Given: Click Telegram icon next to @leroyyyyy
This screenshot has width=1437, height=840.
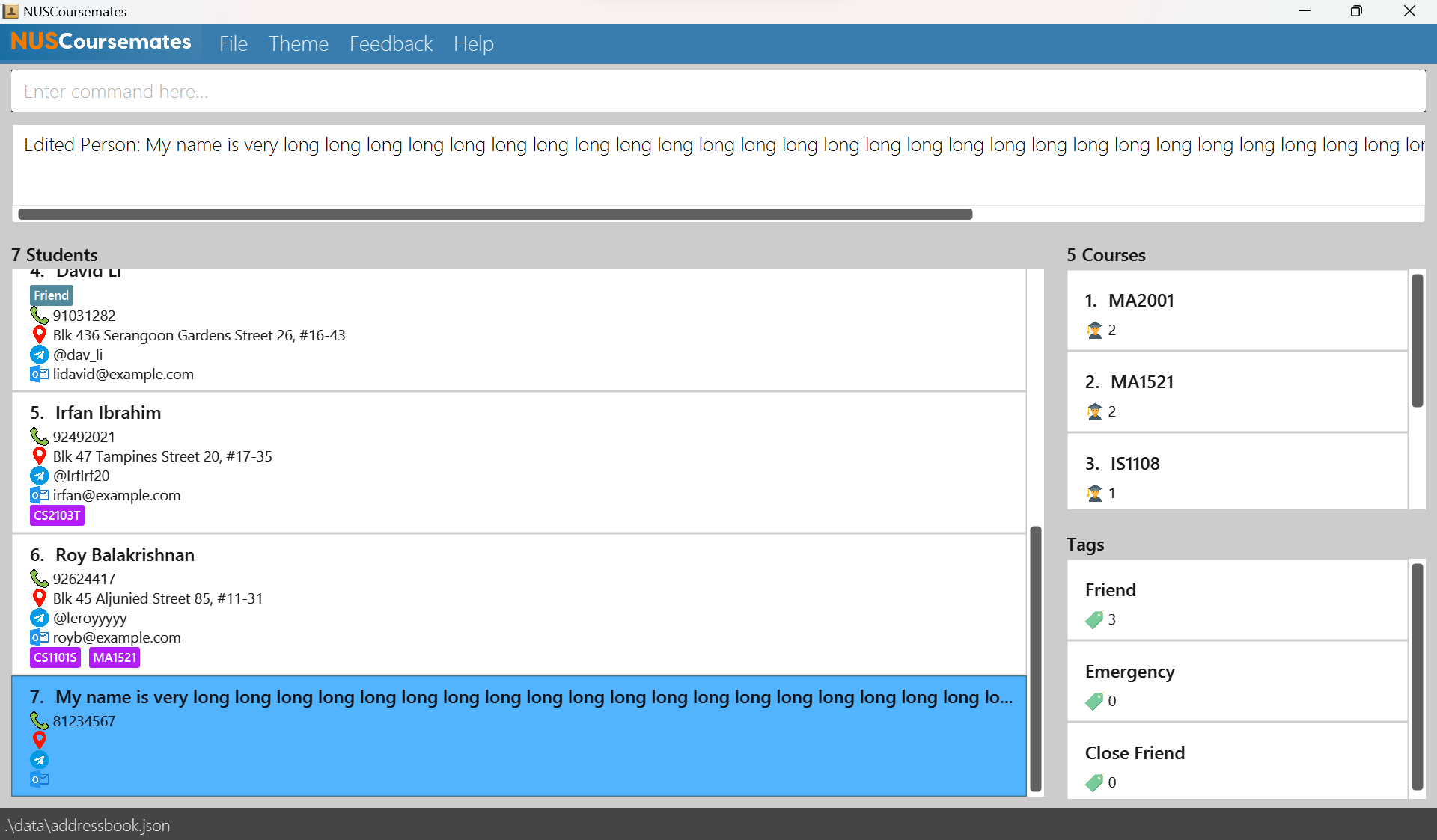Looking at the screenshot, I should [x=39, y=618].
